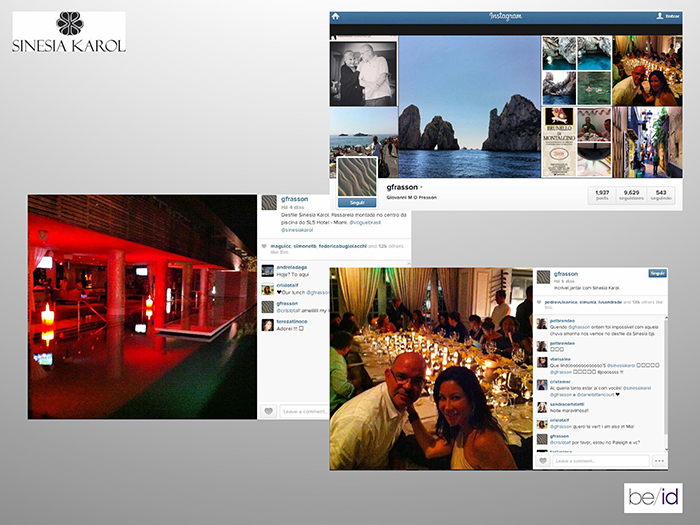
Task: Open the three-dots more options button
Action: pyautogui.click(x=659, y=461)
